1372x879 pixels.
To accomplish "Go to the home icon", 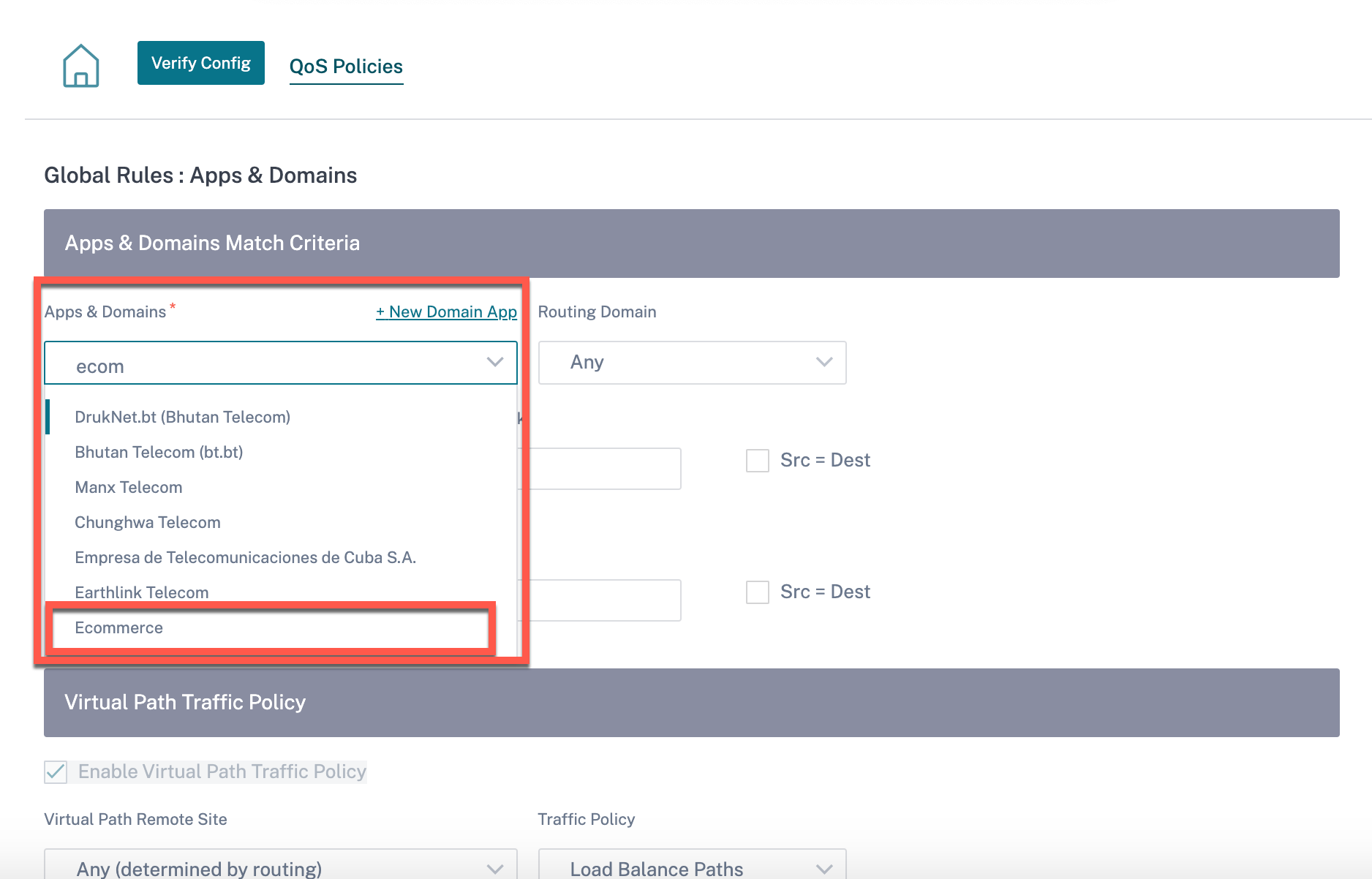I will coord(81,66).
